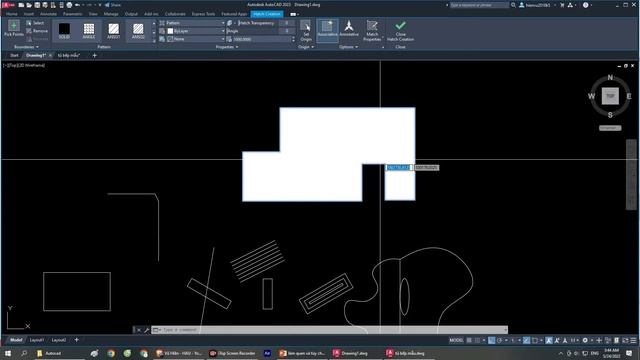The image size is (640, 360).
Task: Click the signed-in user account button
Action: point(536,5)
